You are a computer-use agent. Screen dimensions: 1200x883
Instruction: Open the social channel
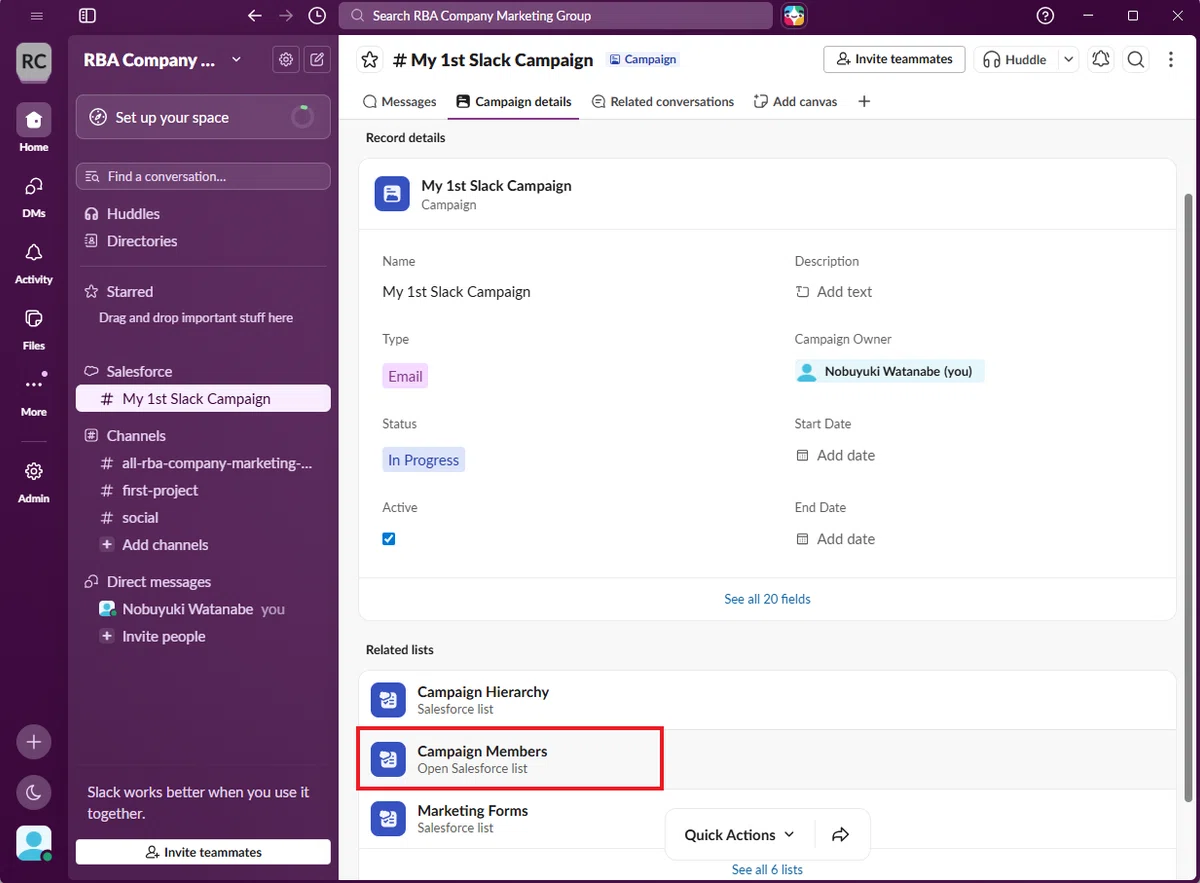(x=203, y=518)
